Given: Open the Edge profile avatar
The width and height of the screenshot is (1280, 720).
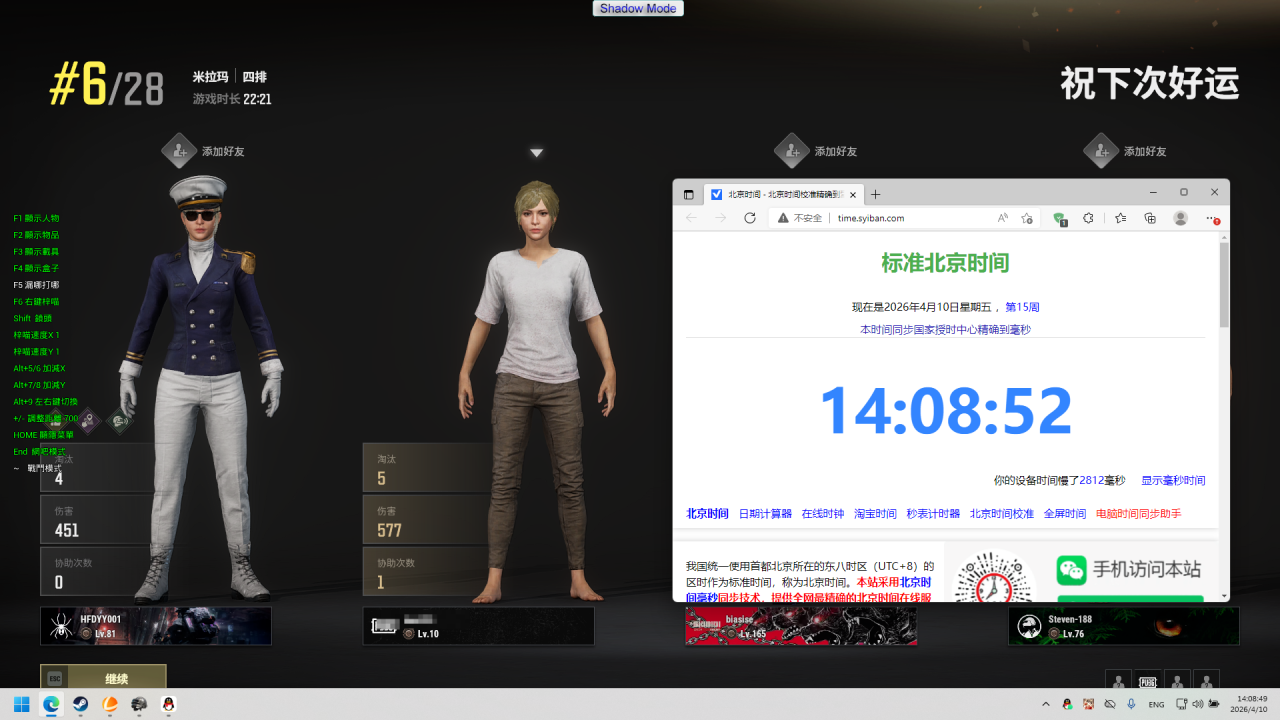Looking at the screenshot, I should point(1180,218).
